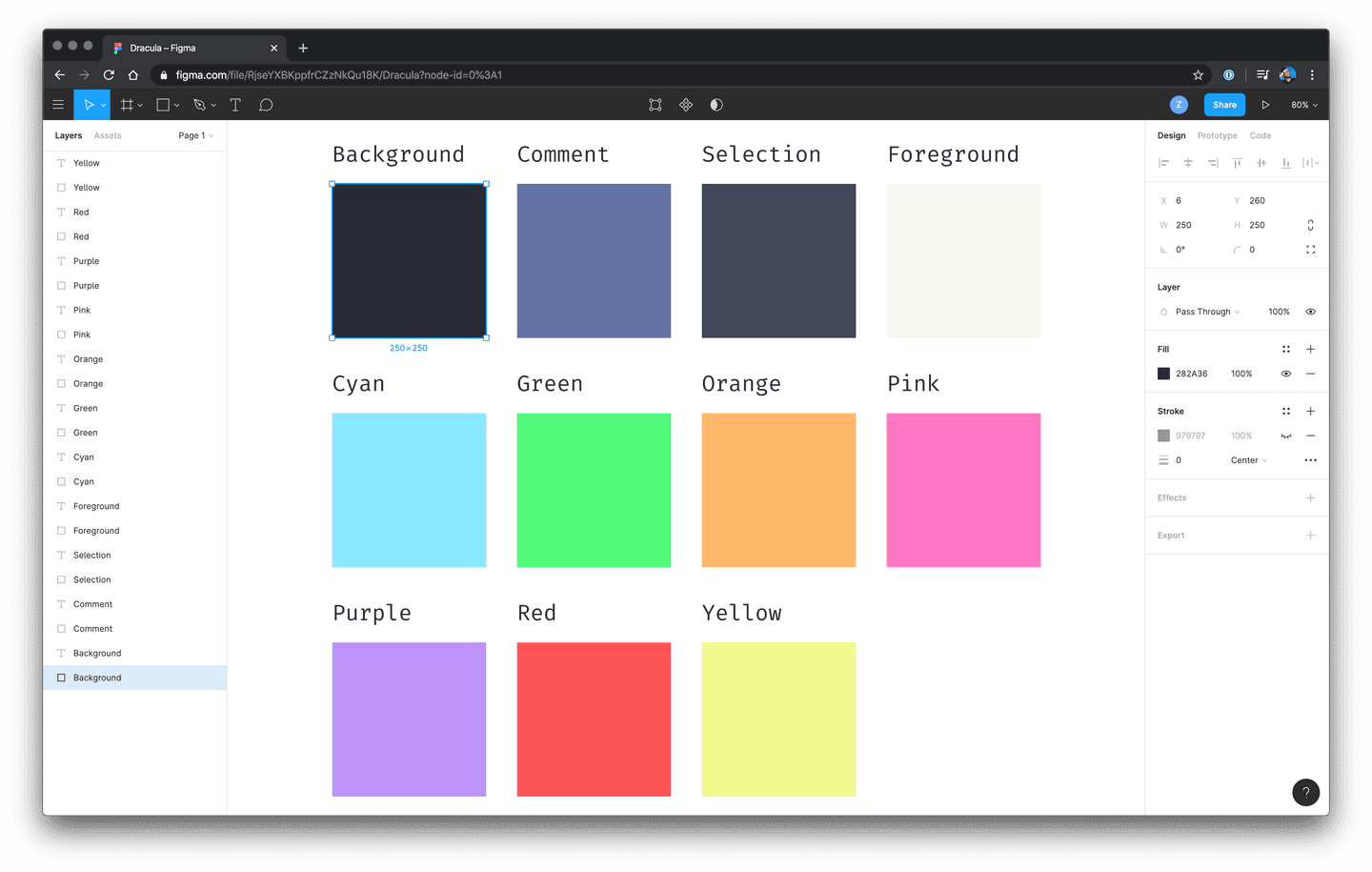Screen dimensions: 1372x872
Task: Select the Rectangle shape tool
Action: point(162,104)
